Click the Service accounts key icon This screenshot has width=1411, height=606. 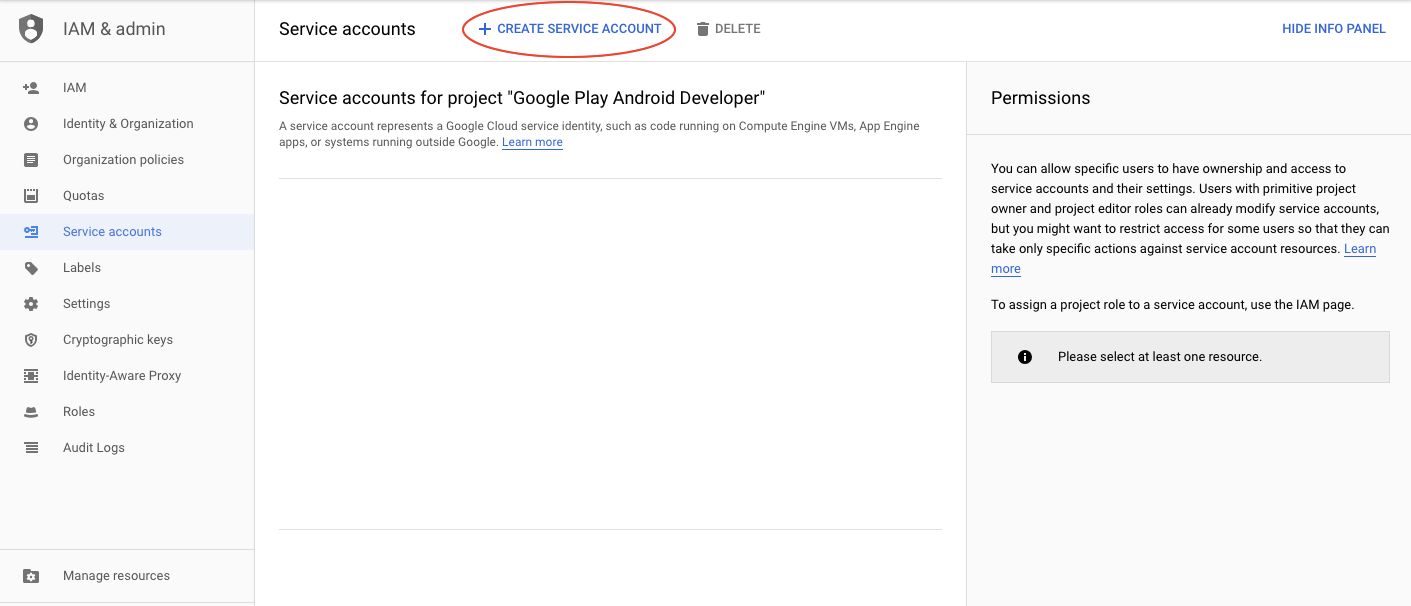click(31, 232)
